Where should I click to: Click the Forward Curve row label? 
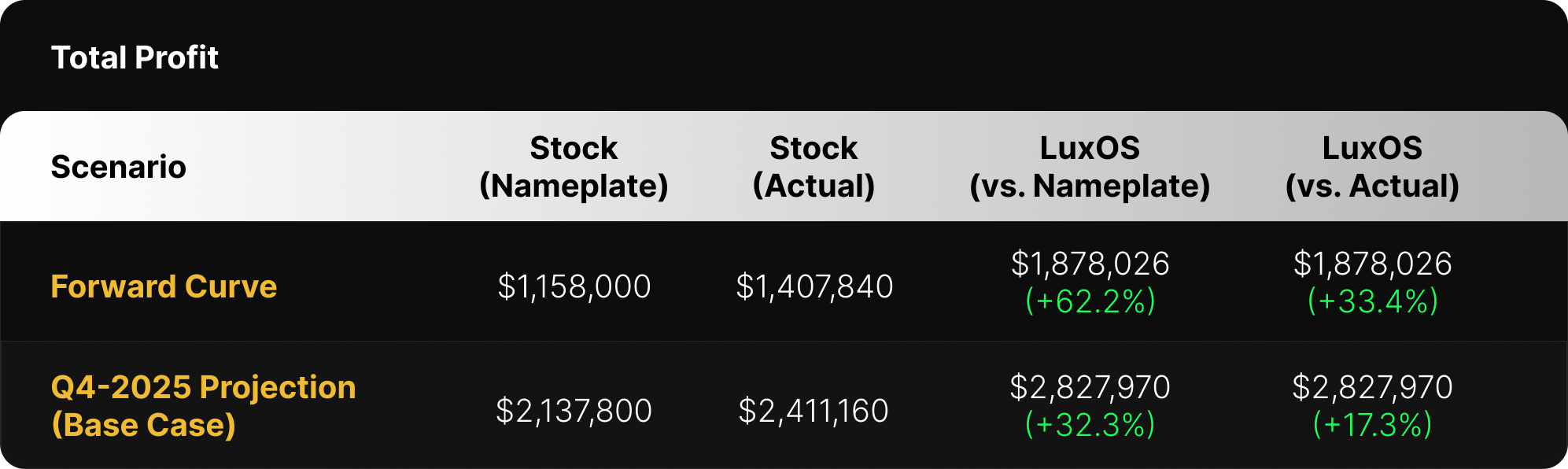[x=164, y=286]
